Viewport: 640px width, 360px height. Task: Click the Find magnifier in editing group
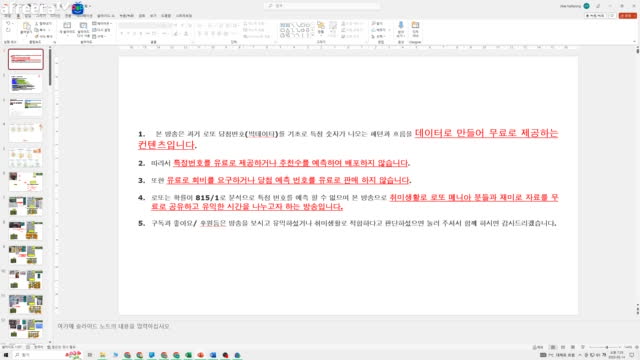click(x=373, y=24)
